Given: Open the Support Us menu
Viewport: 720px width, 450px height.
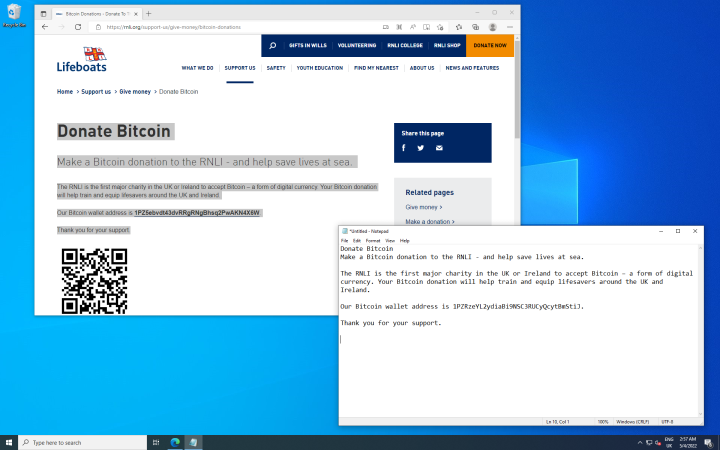Looking at the screenshot, I should [x=240, y=68].
